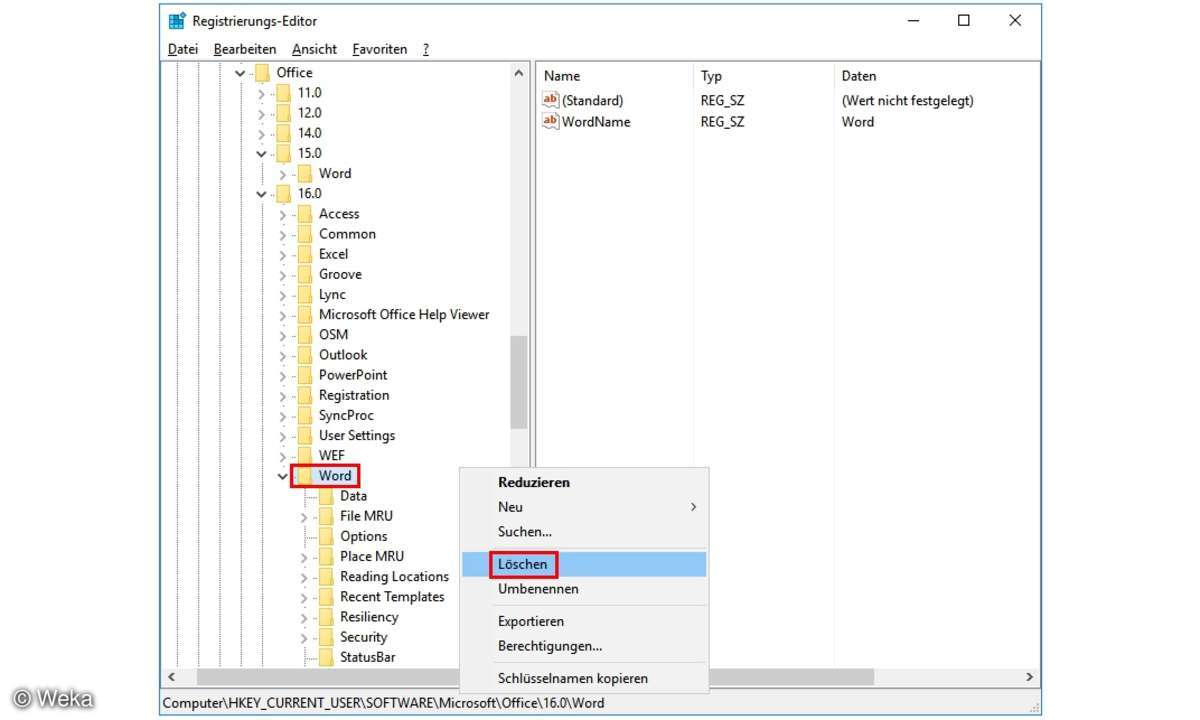The image size is (1200, 720).
Task: Click '(Wert nicht festgelegt)' data cell
Action: click(x=907, y=101)
